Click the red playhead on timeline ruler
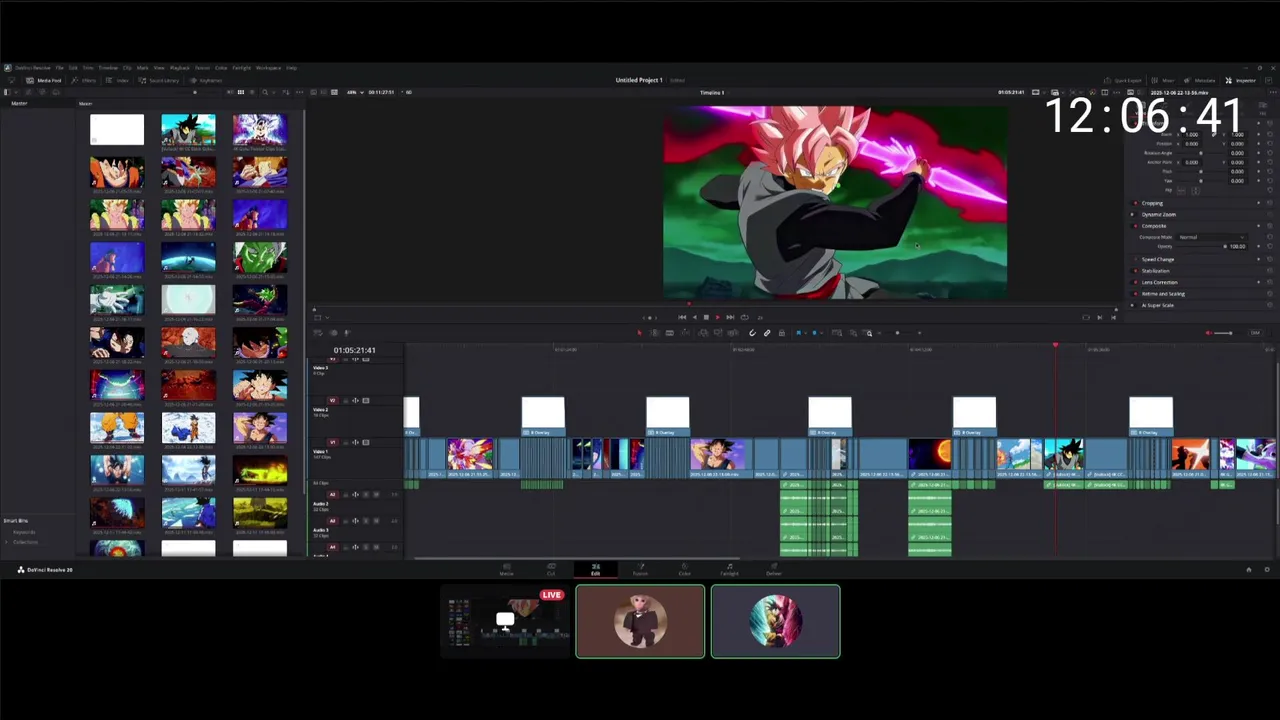The height and width of the screenshot is (720, 1280). coord(1055,346)
